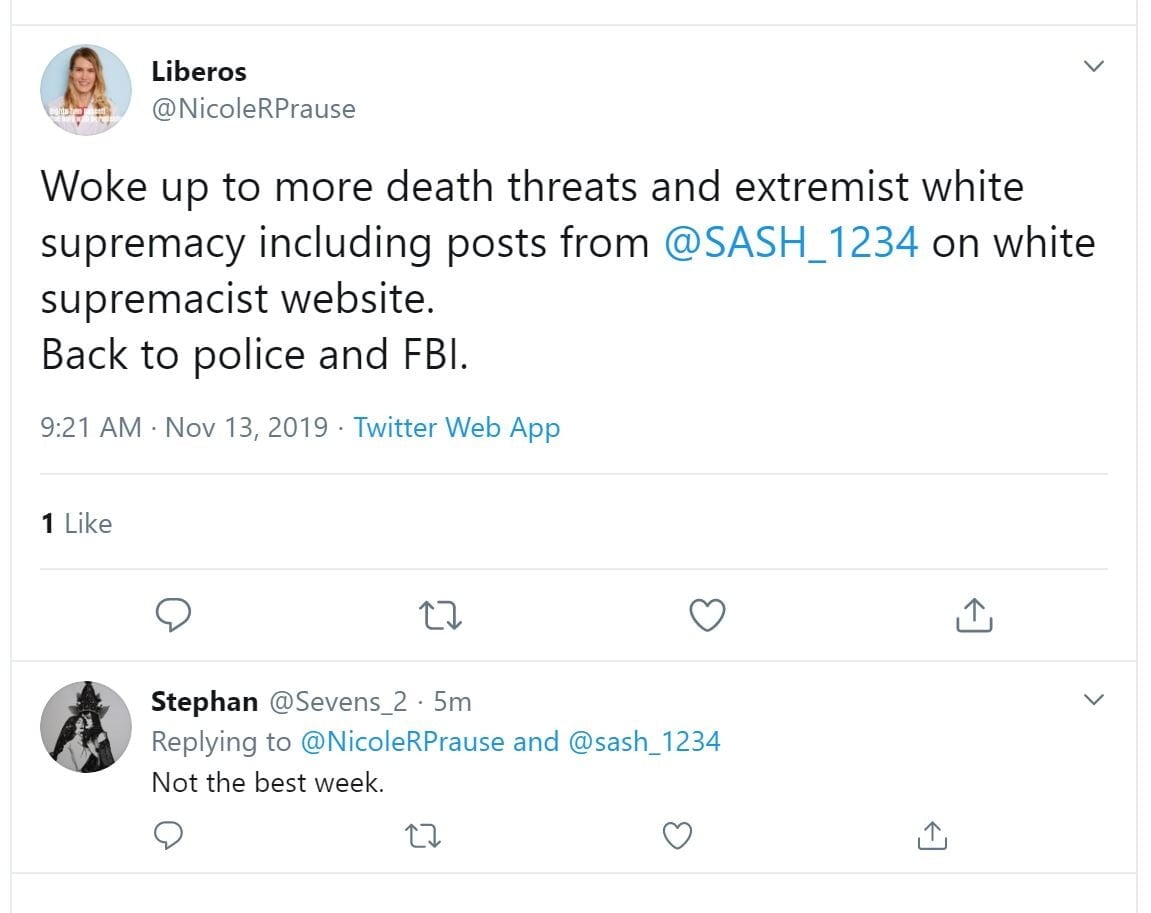This screenshot has width=1151, height=913.
Task: Open more options chevron on Liberos tweet
Action: click(x=1094, y=67)
